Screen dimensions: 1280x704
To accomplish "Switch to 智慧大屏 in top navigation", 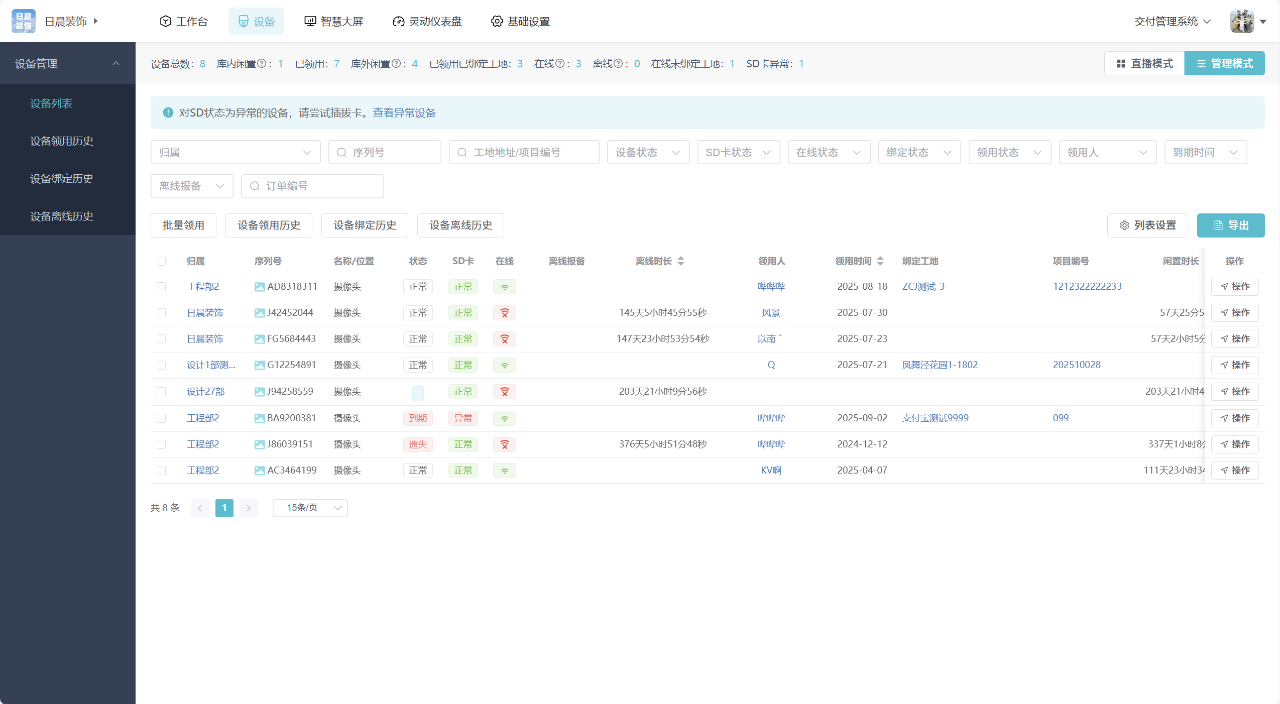I will click(x=333, y=21).
